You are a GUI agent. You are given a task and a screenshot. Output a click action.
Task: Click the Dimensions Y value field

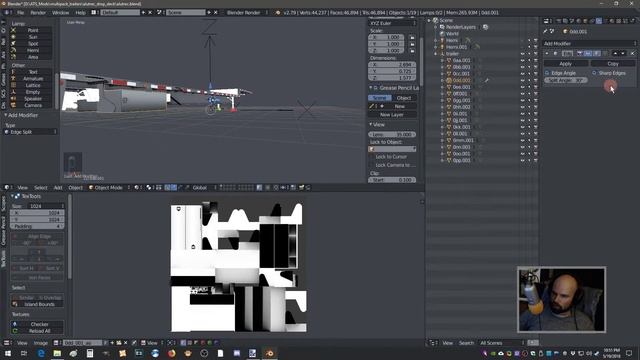392,71
